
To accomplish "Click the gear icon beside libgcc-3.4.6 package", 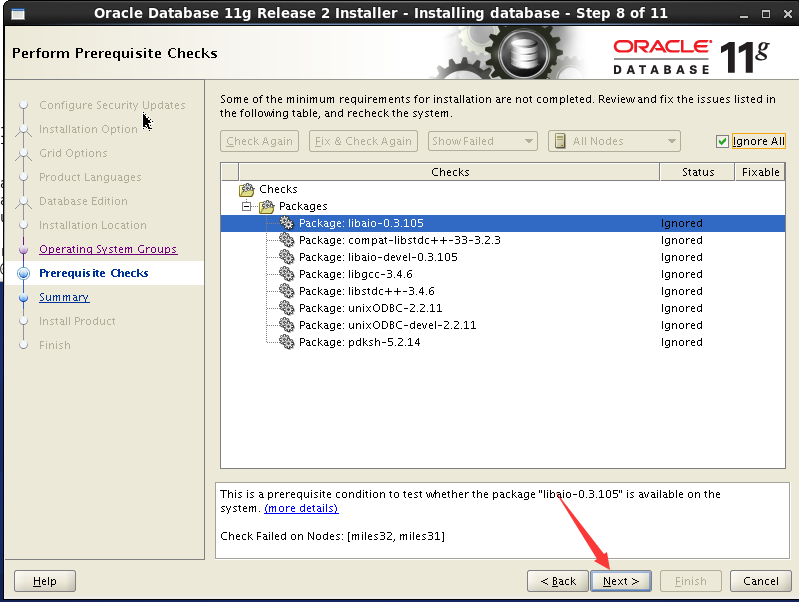I will 287,274.
